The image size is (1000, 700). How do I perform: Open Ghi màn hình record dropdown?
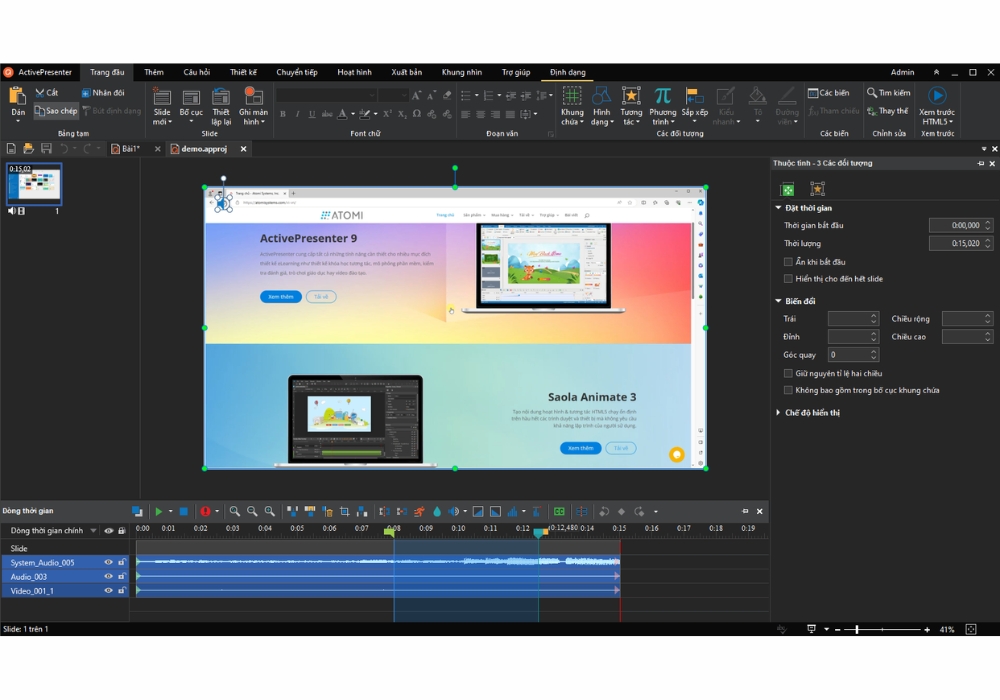coord(253,117)
